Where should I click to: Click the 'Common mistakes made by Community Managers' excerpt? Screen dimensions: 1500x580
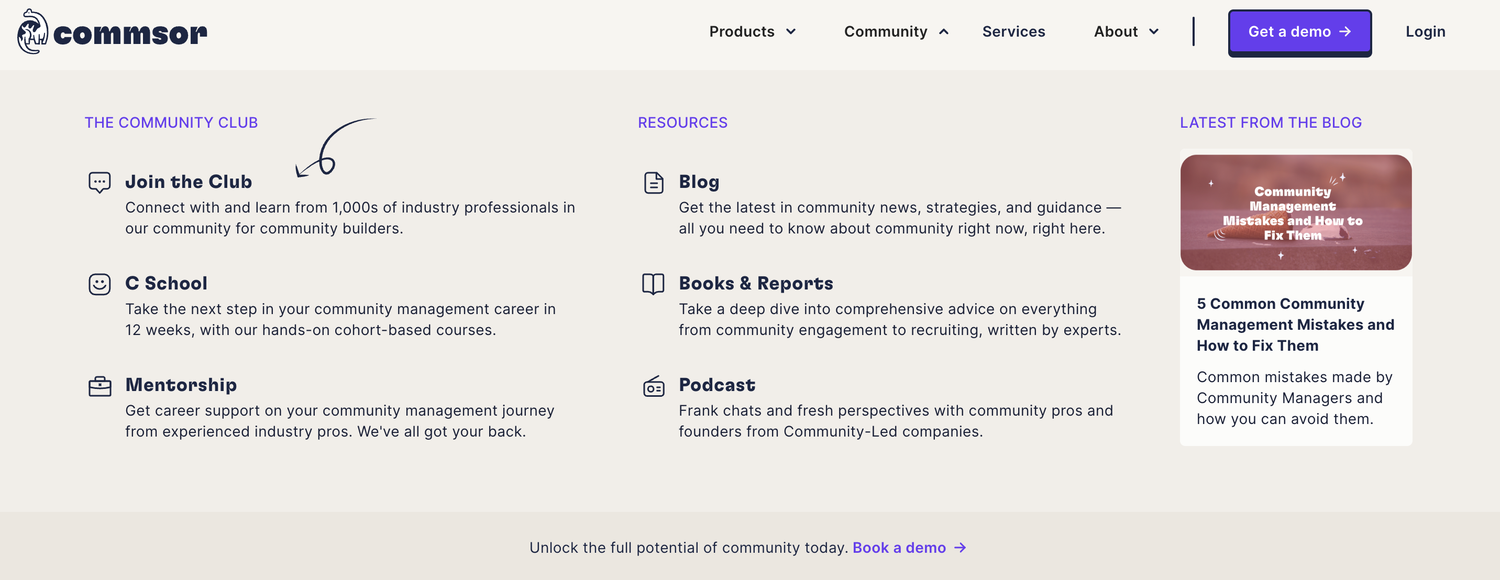(x=1295, y=398)
